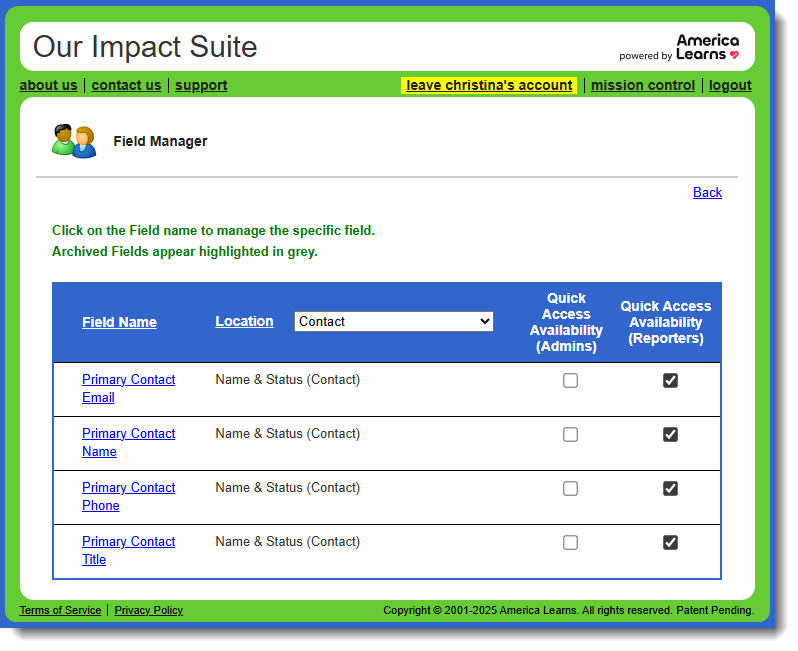Image resolution: width=798 pixels, height=651 pixels.
Task: Sort by Field Name column header
Action: pyautogui.click(x=119, y=322)
